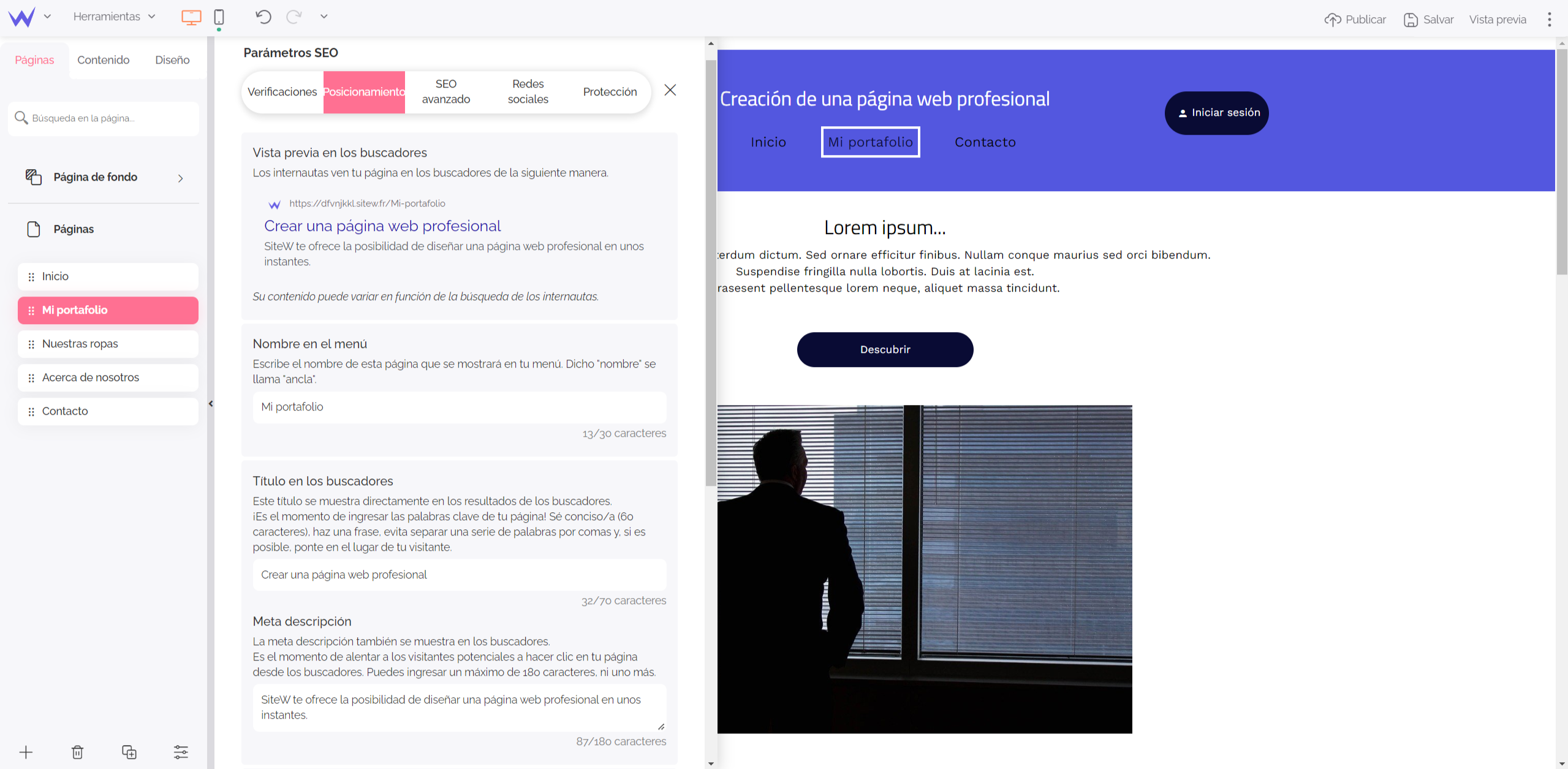1568x769 pixels.
Task: Click the meta description resize handle
Action: 661,727
